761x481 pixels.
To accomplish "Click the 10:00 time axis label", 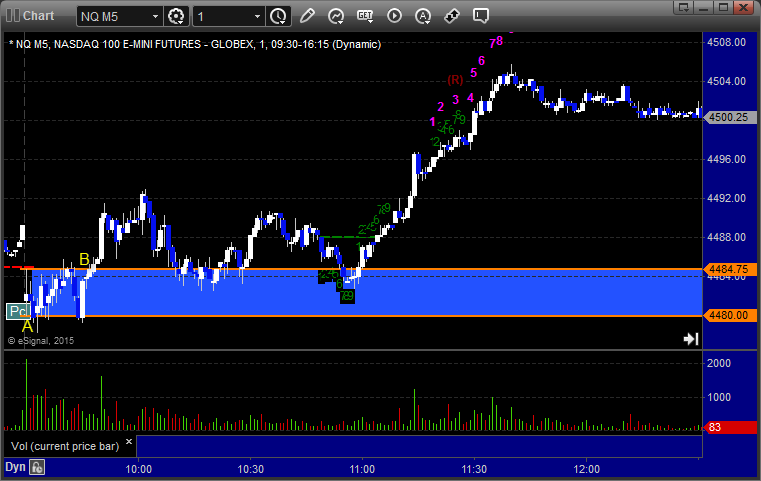I will coord(138,469).
